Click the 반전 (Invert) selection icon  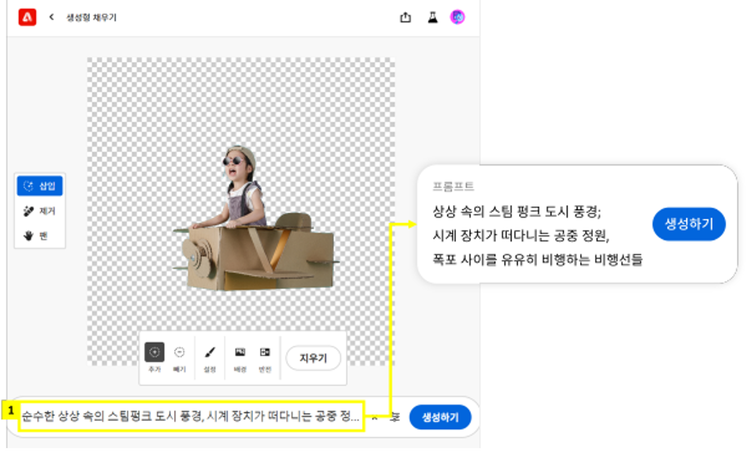click(265, 354)
